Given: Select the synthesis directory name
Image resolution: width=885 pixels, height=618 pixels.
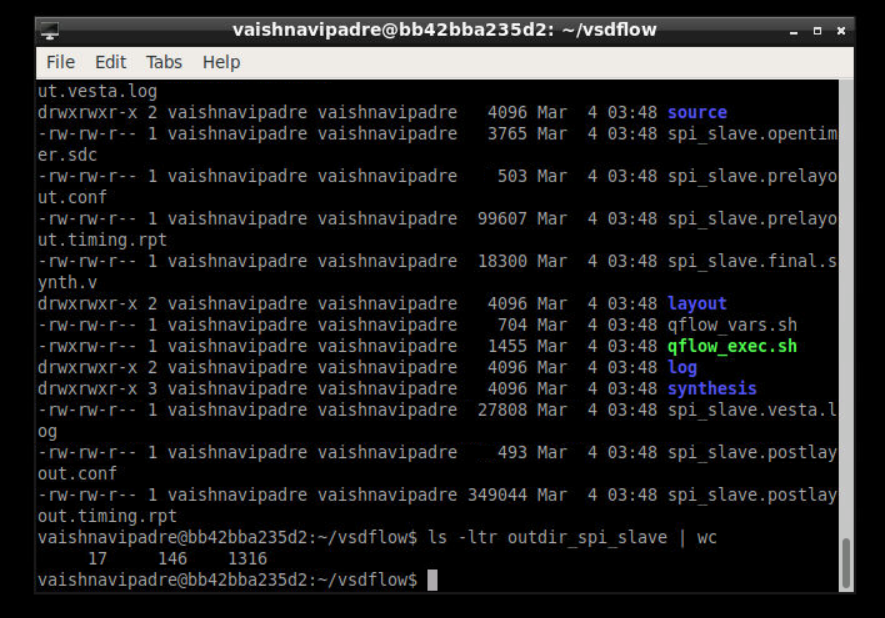Looking at the screenshot, I should 710,387.
